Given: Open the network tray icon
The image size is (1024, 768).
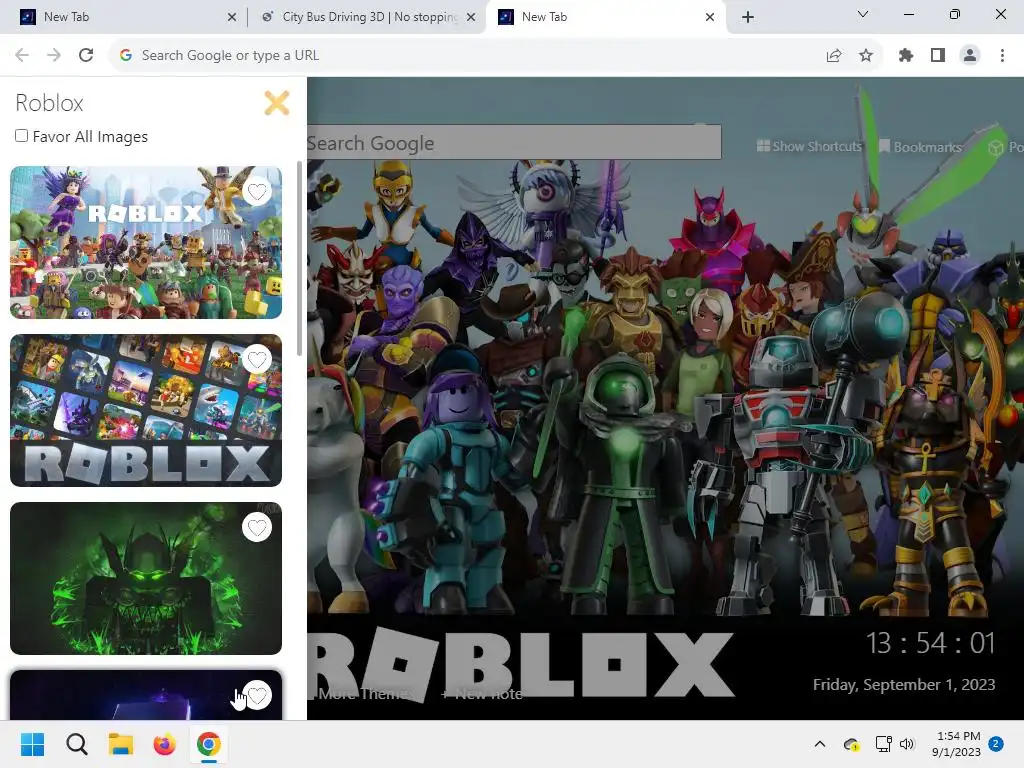Looking at the screenshot, I should (884, 744).
